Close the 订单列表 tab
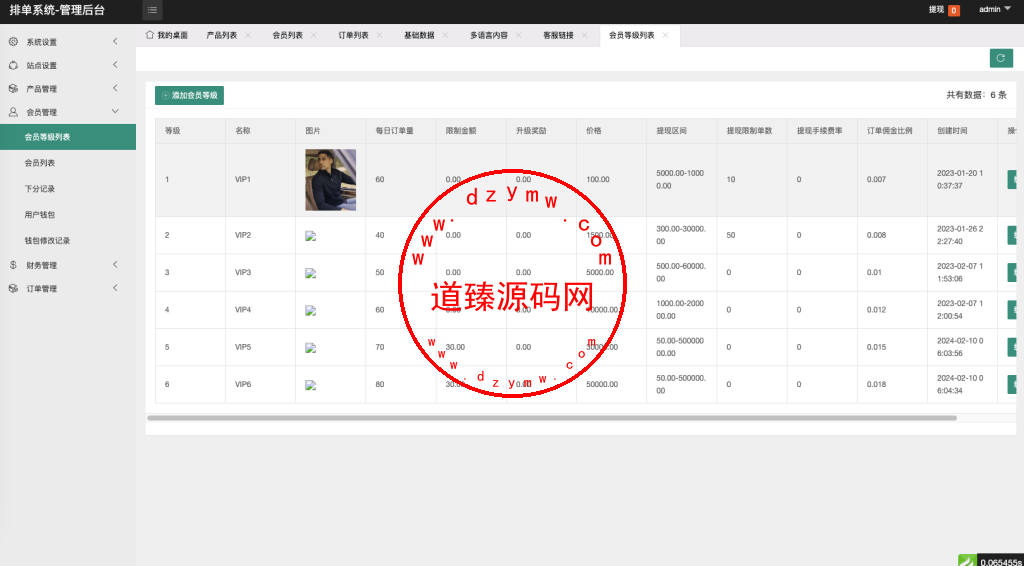This screenshot has width=1024, height=566. (379, 35)
